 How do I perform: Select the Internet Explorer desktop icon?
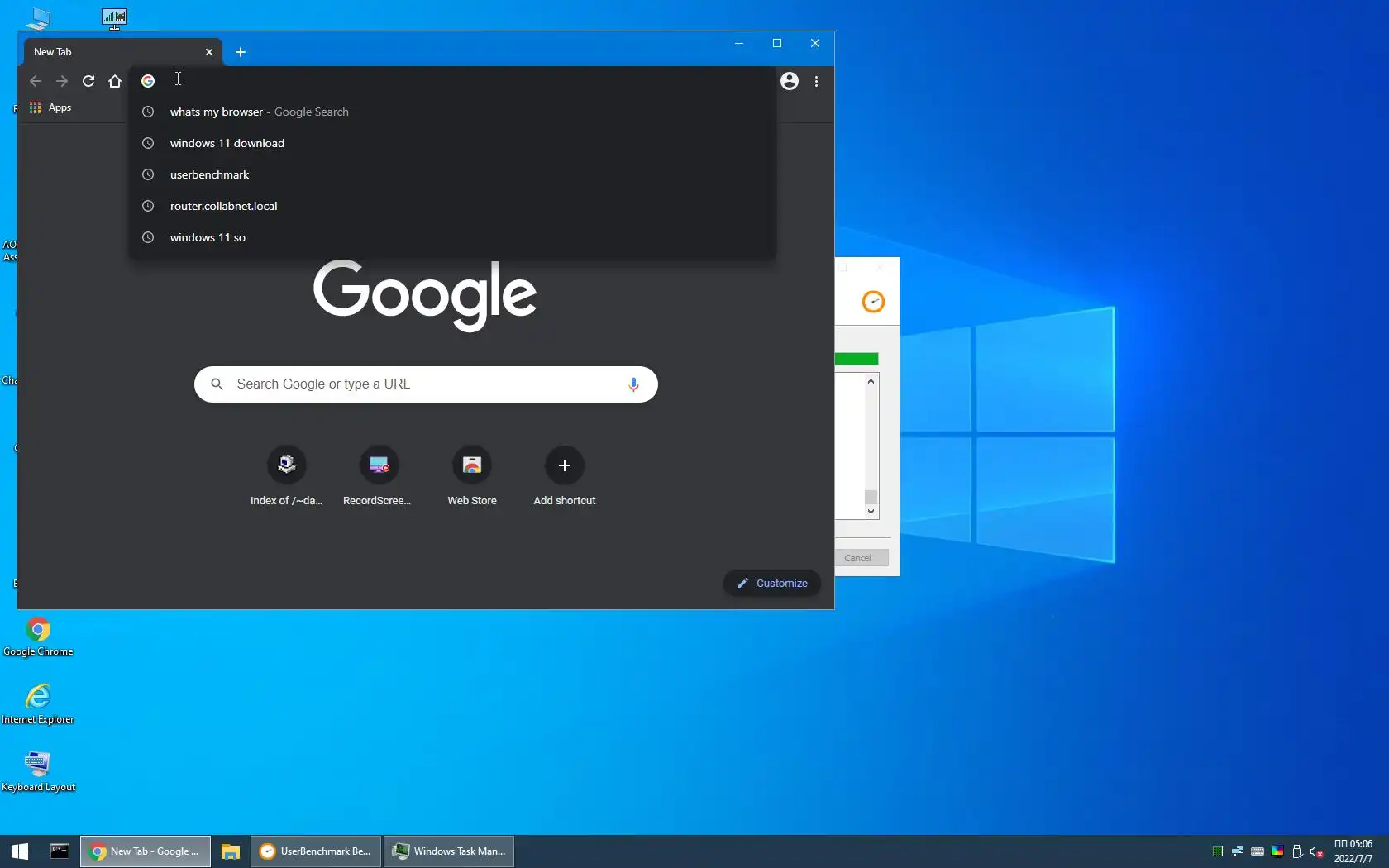point(38,704)
